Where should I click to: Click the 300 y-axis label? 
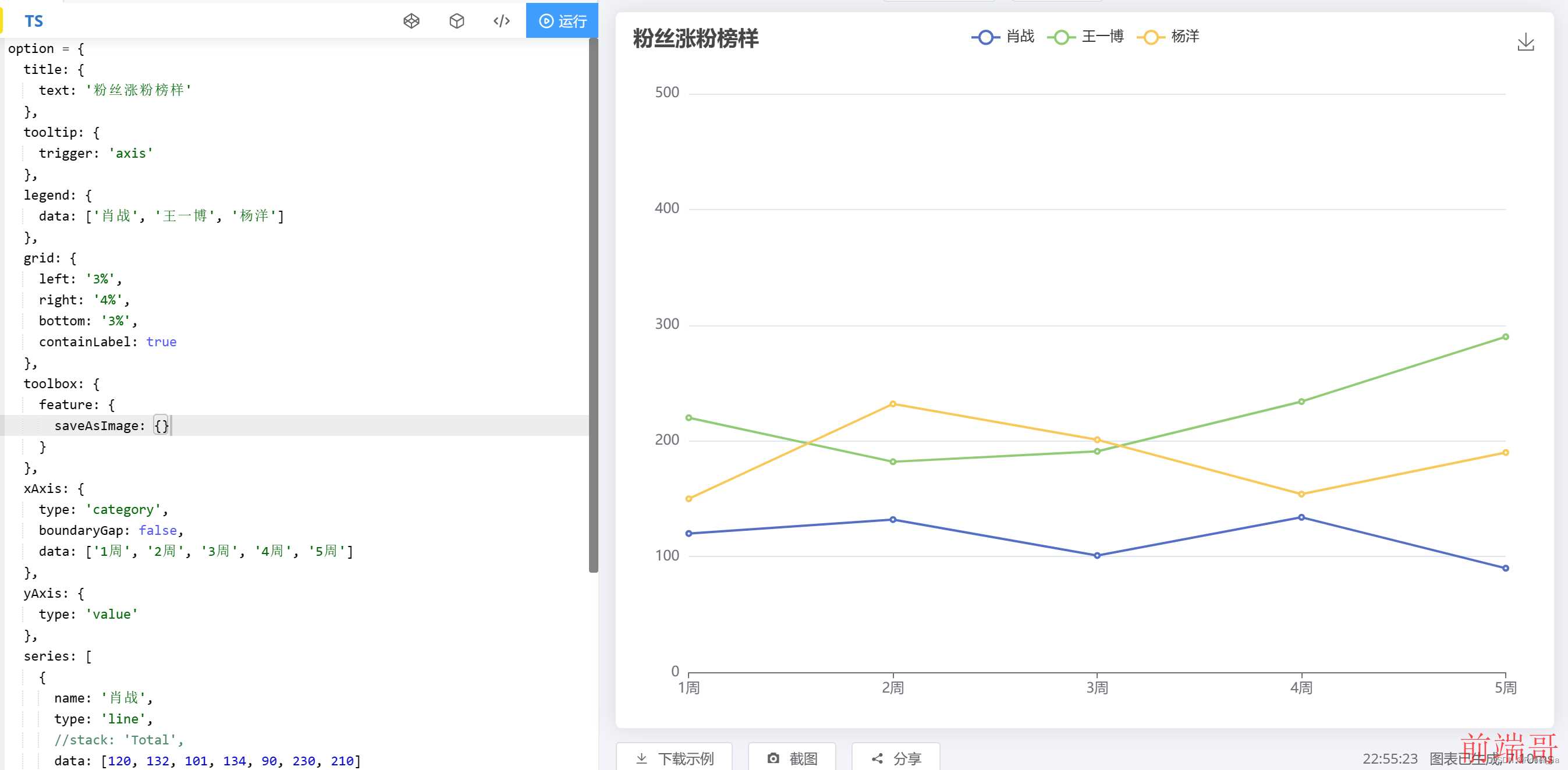[x=666, y=324]
